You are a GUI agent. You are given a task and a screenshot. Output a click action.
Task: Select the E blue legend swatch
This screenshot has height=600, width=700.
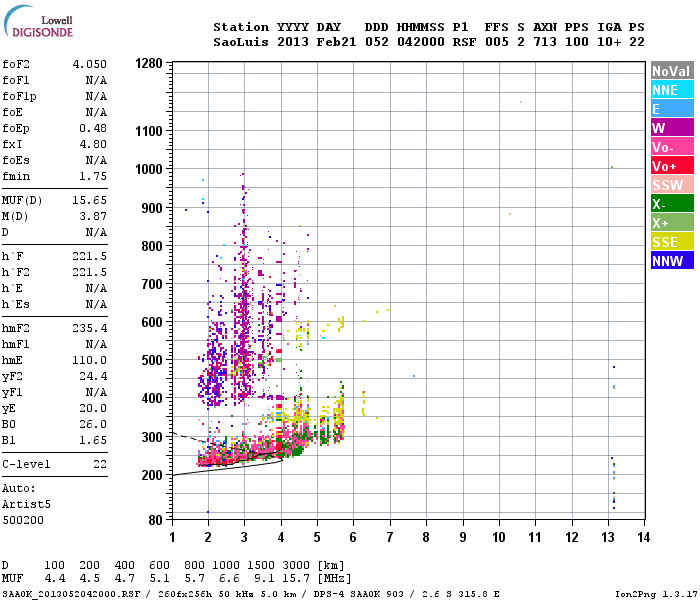[672, 108]
